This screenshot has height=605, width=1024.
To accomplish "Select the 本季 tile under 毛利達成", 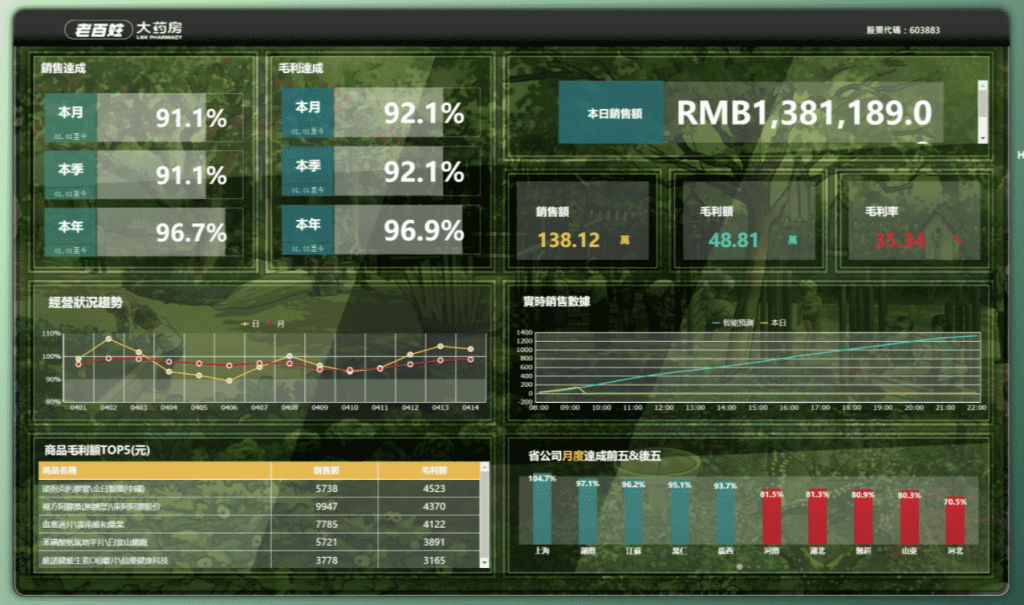I will pyautogui.click(x=308, y=171).
